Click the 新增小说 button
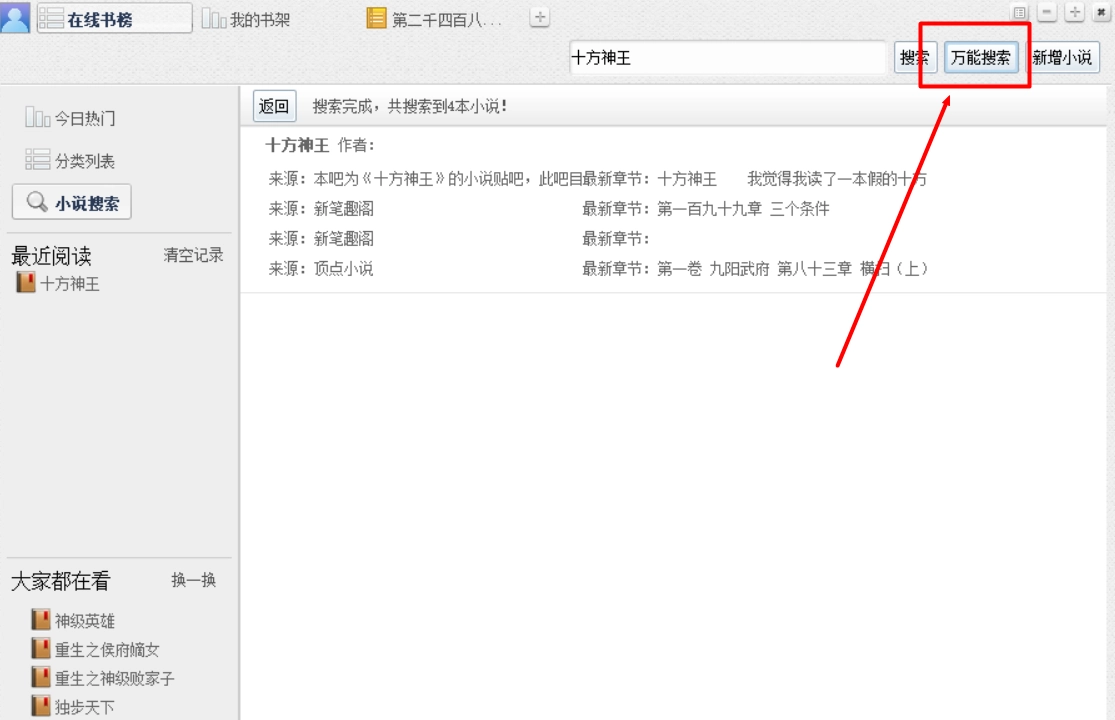This screenshot has height=720, width=1115. click(x=1062, y=58)
